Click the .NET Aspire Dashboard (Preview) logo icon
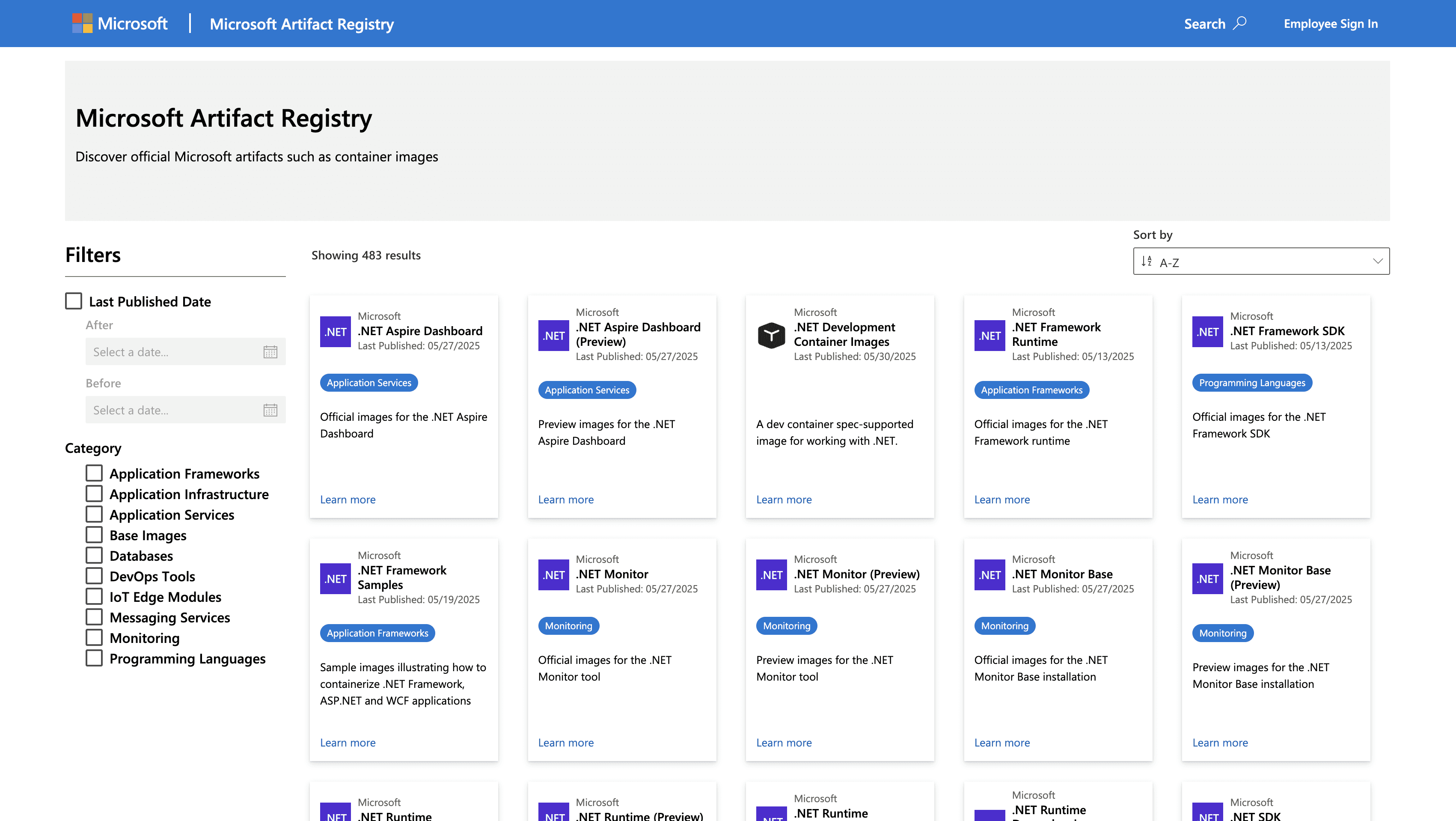 tap(553, 335)
